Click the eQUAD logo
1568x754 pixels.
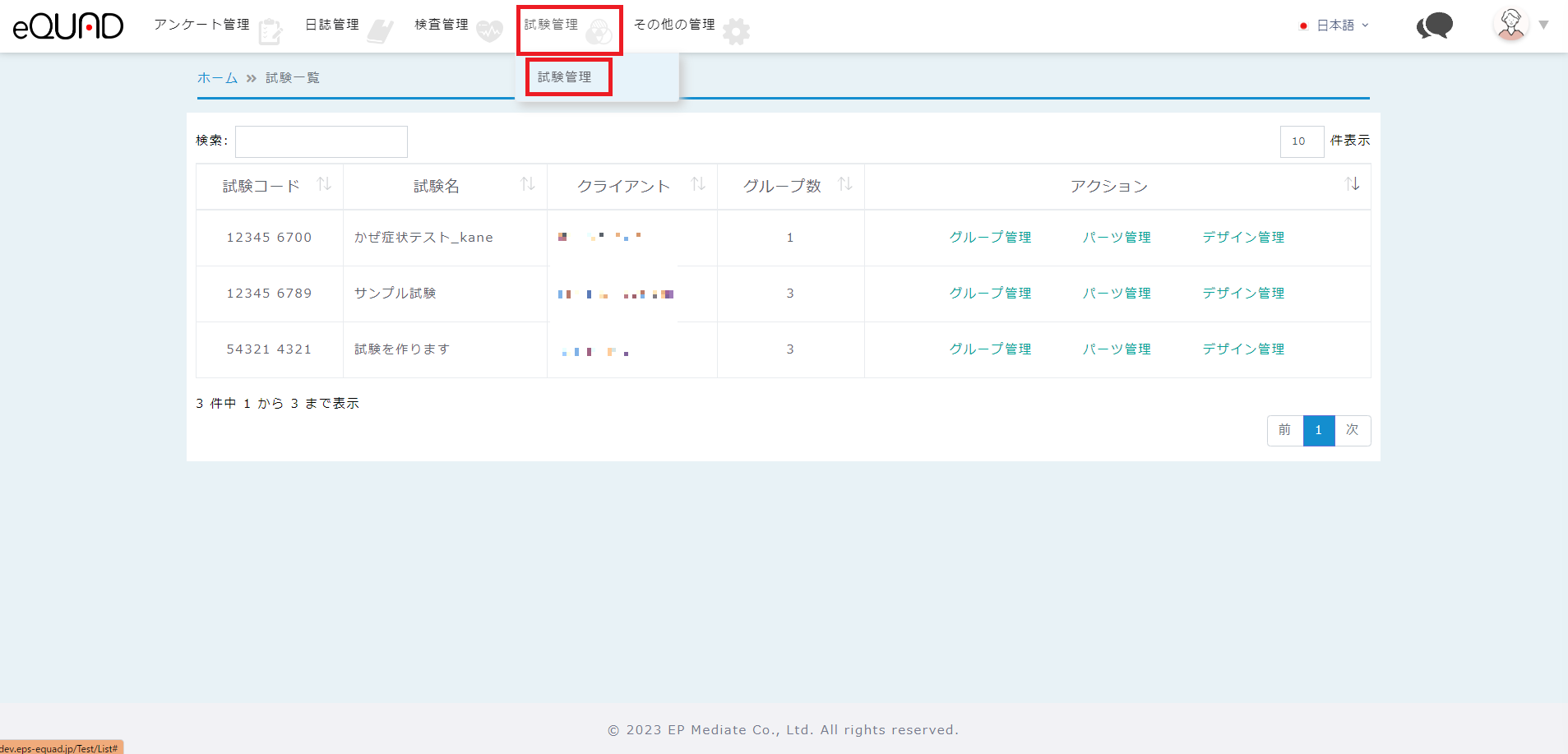68,26
